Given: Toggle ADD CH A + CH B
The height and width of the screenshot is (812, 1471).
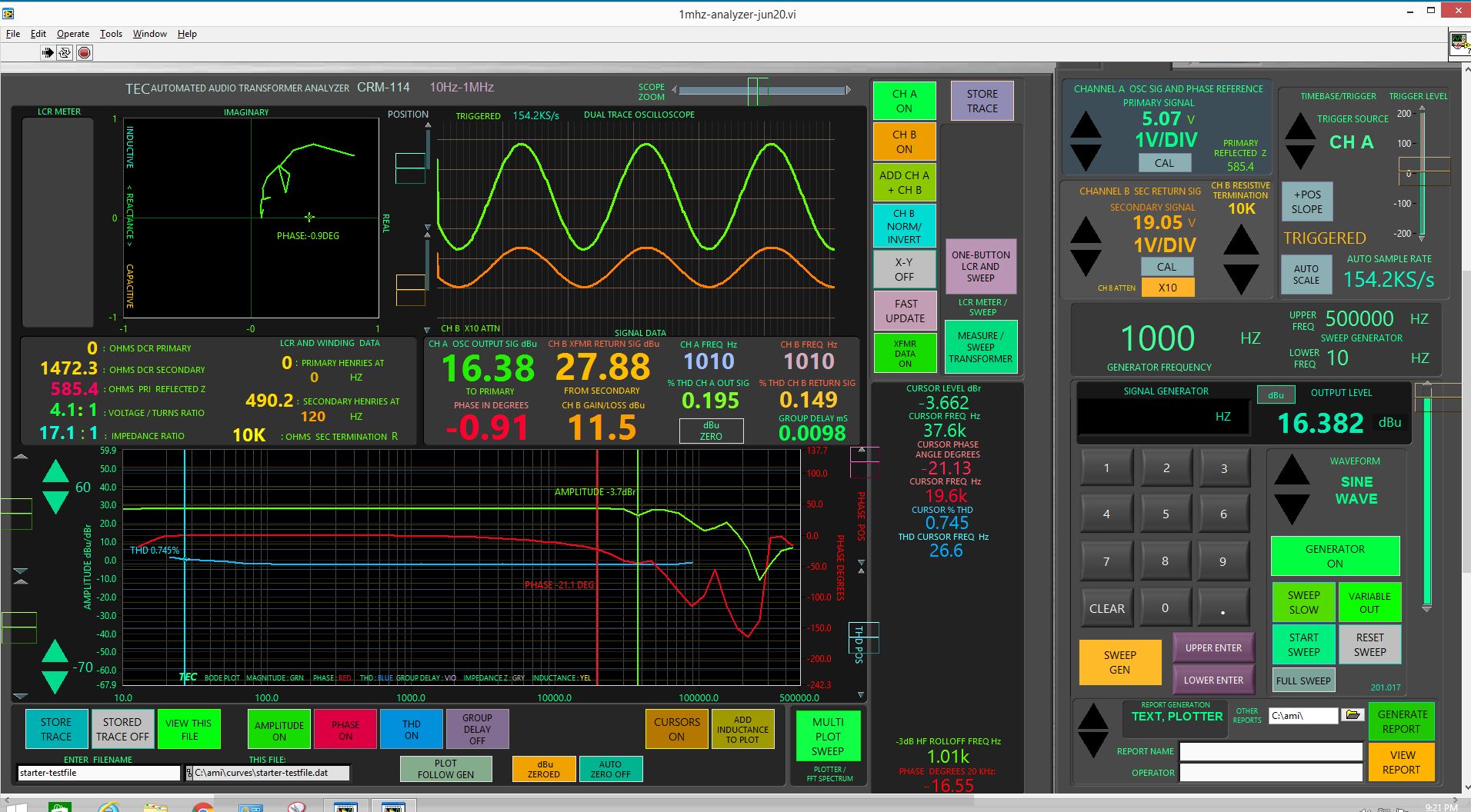Looking at the screenshot, I should point(905,182).
